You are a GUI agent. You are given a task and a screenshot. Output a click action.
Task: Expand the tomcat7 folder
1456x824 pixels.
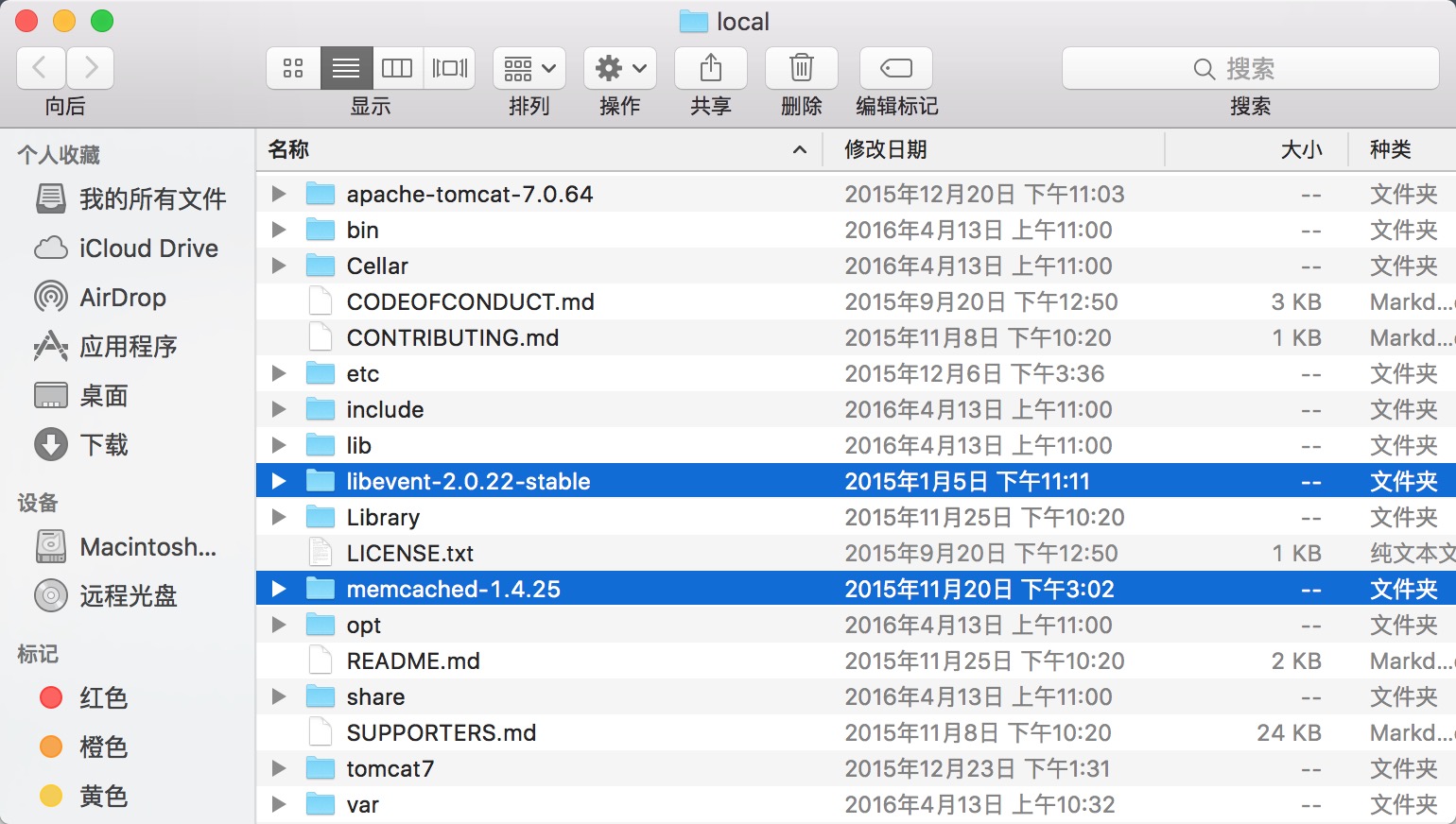[x=279, y=768]
